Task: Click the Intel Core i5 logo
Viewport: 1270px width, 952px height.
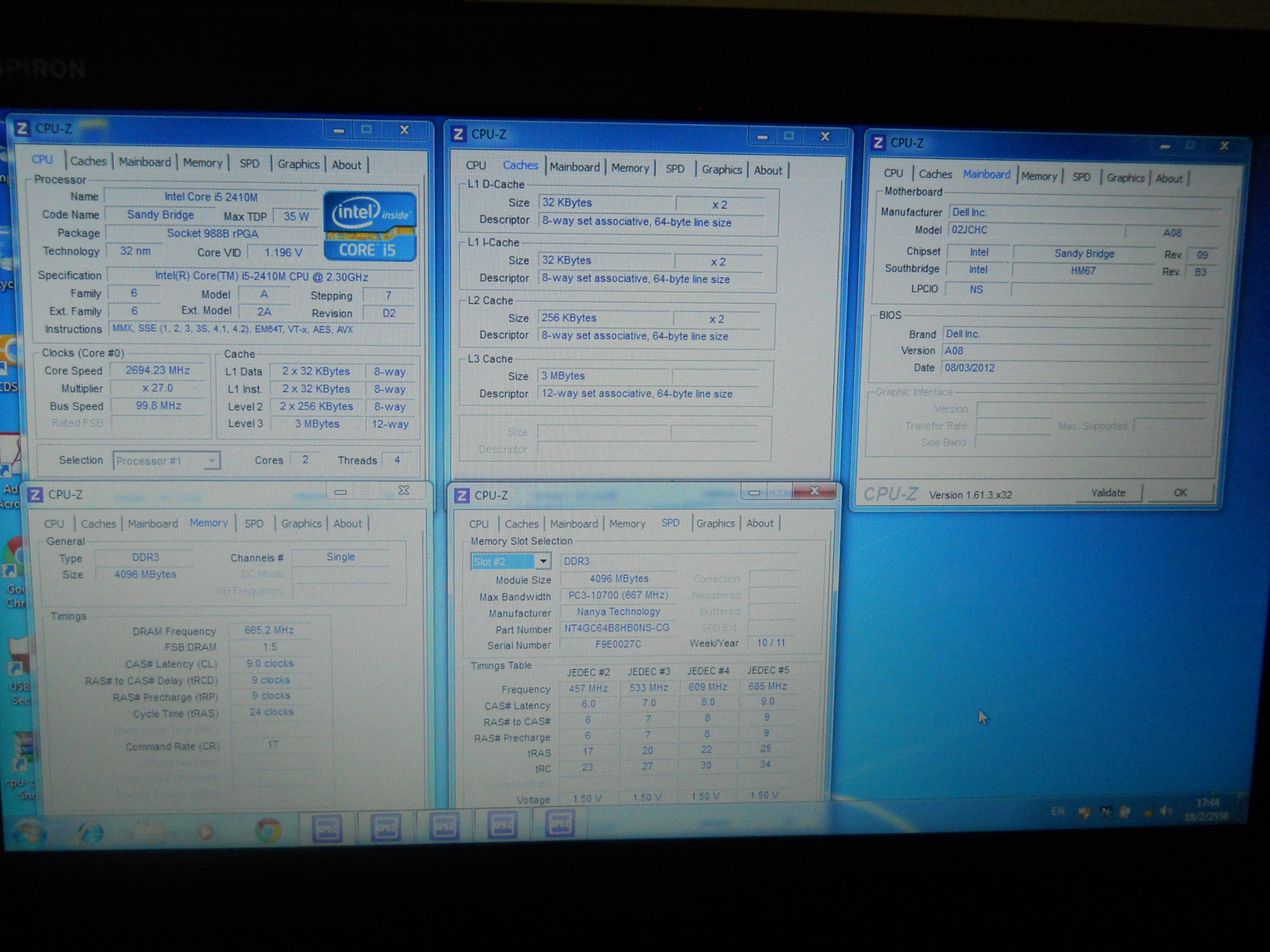Action: pyautogui.click(x=370, y=227)
